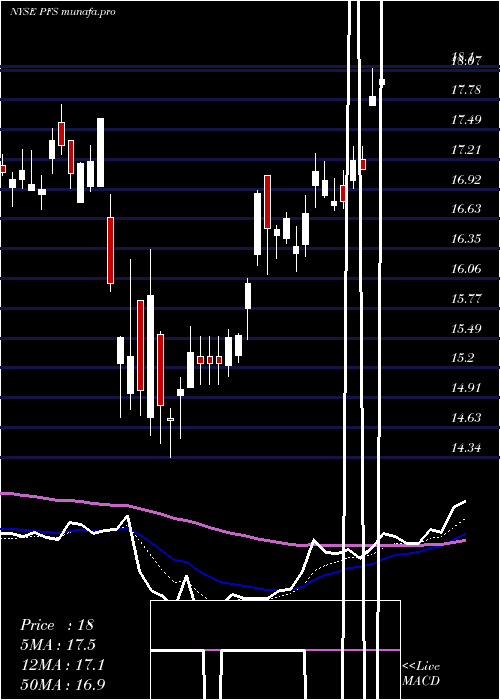Image resolution: width=500 pixels, height=700 pixels.
Task: Click the 17.49 price axis label
Action: [466, 120]
